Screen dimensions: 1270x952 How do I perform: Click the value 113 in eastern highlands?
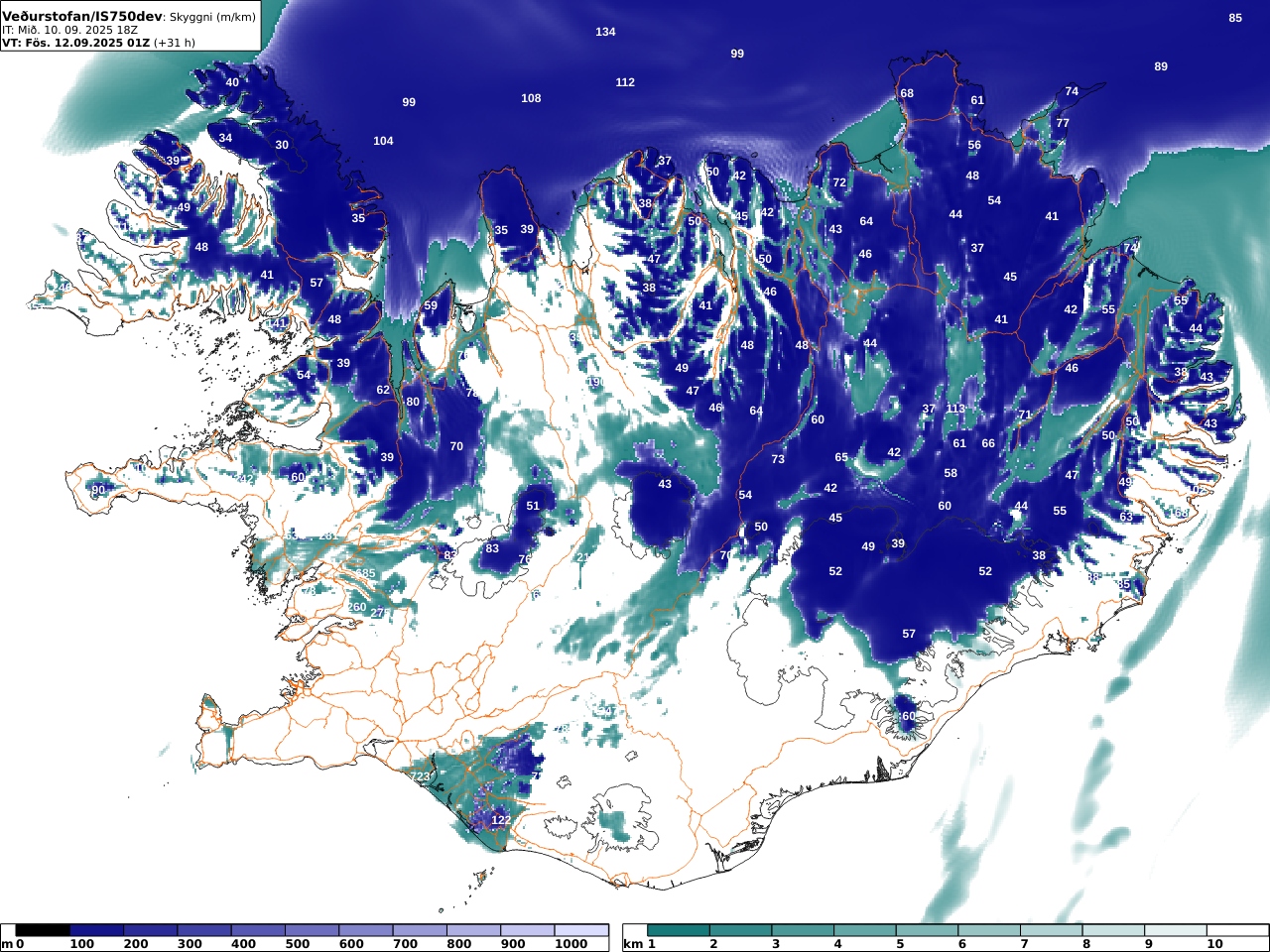point(955,409)
